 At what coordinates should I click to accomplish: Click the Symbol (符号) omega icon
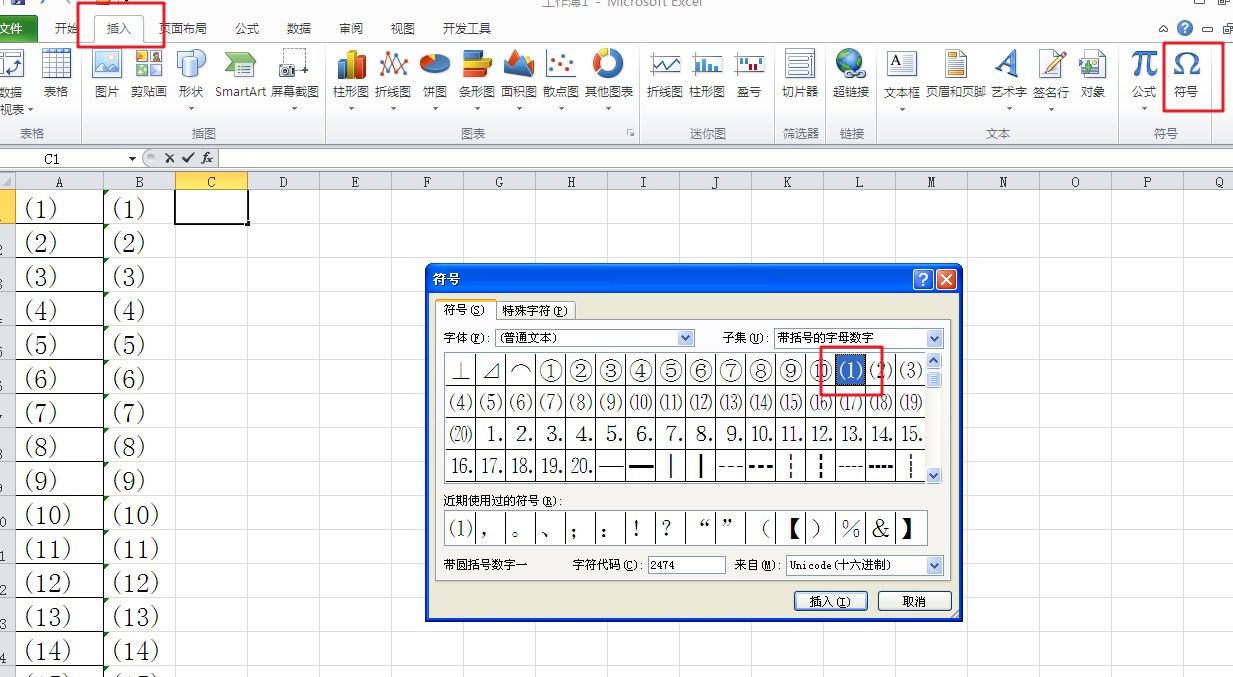1186,73
